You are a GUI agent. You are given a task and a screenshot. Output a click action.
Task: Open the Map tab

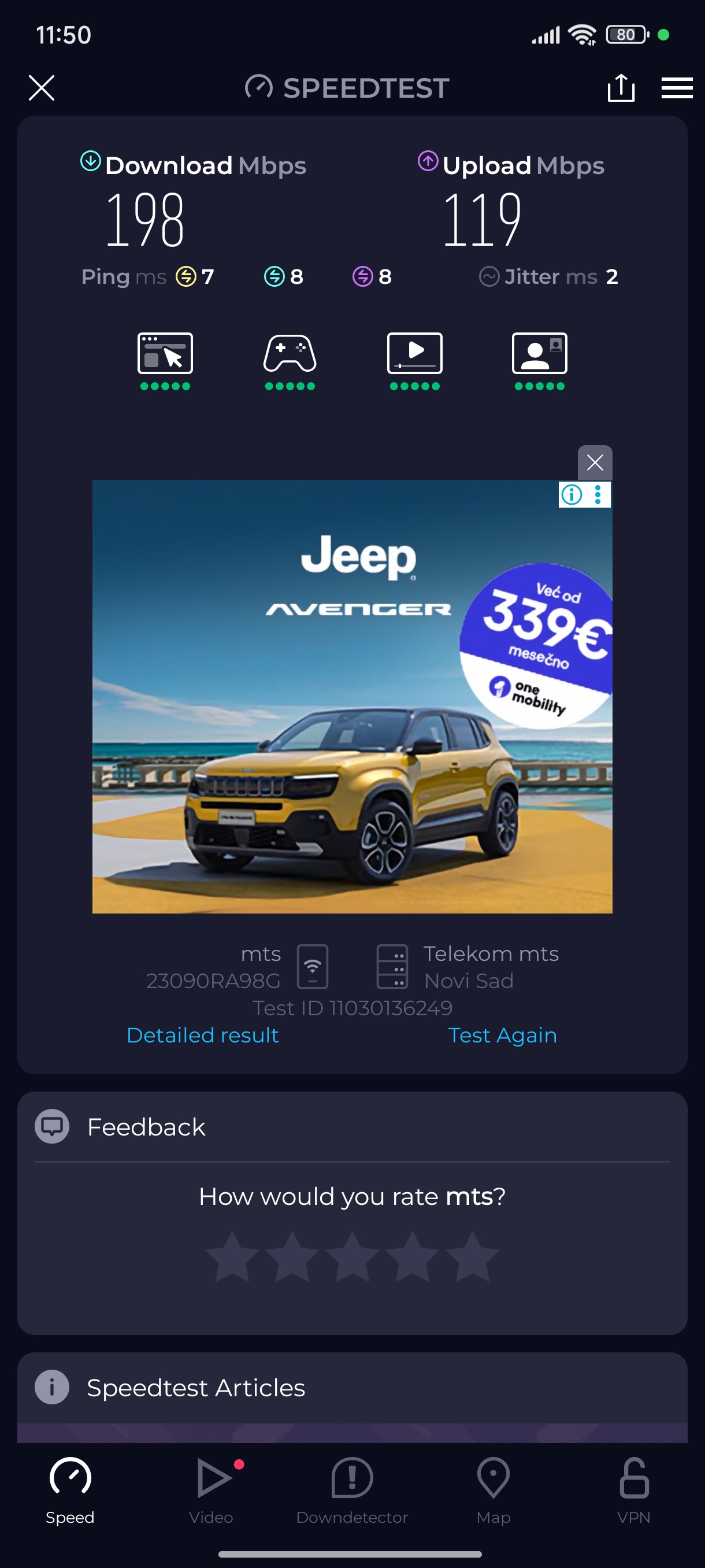click(493, 1490)
